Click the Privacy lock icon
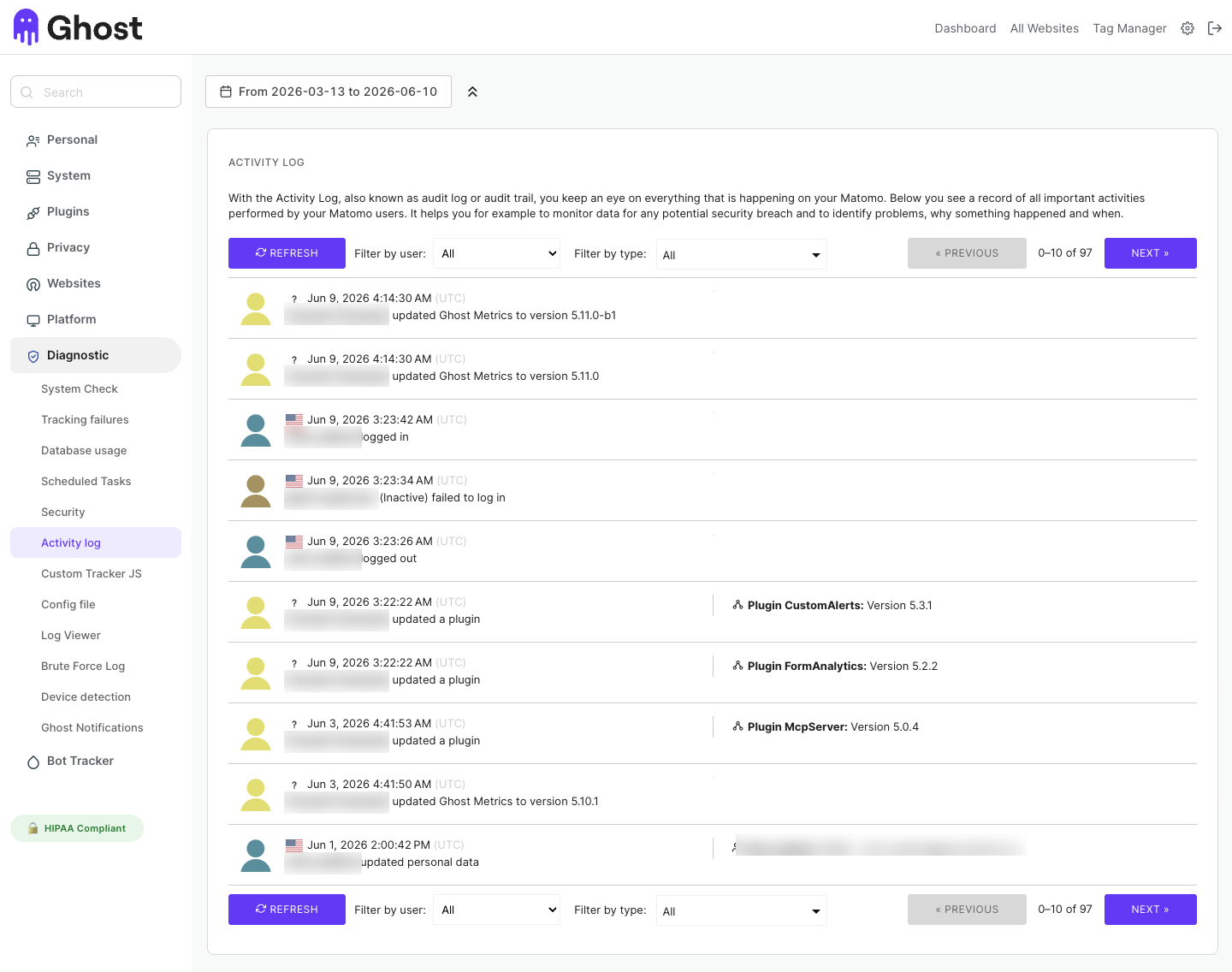 tap(33, 248)
